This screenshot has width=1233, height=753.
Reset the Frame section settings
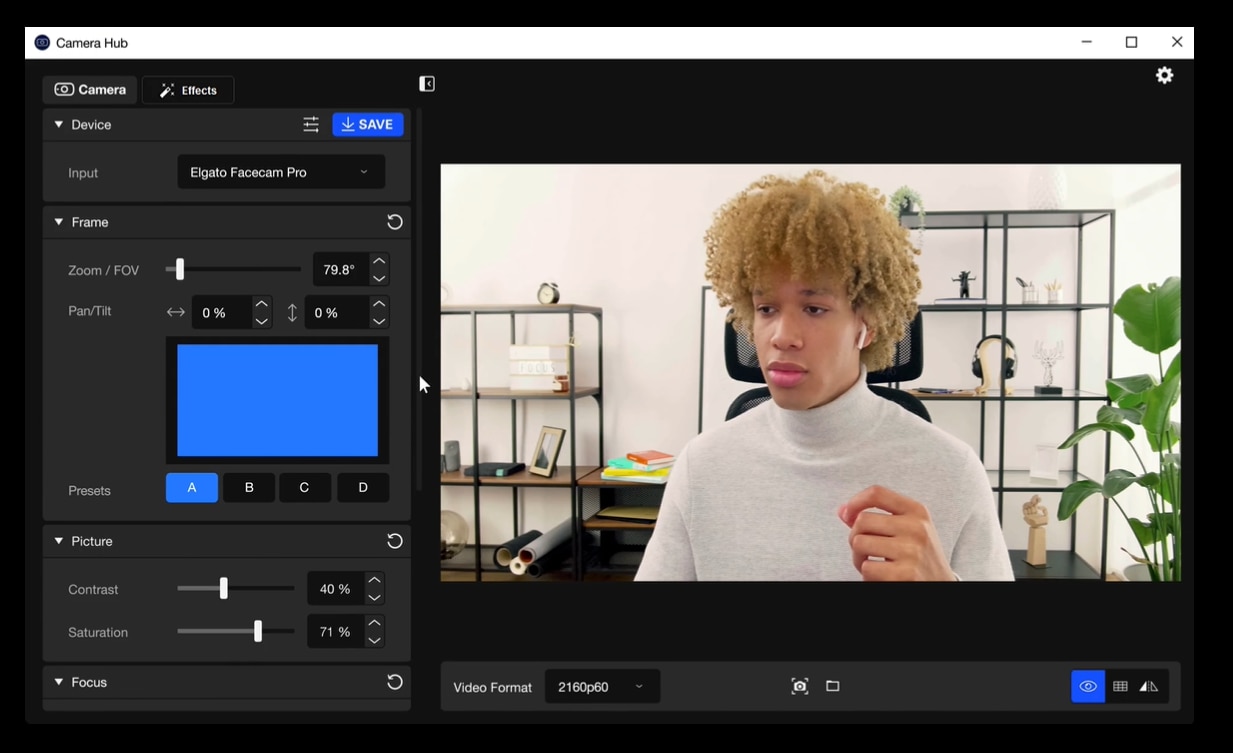click(395, 222)
